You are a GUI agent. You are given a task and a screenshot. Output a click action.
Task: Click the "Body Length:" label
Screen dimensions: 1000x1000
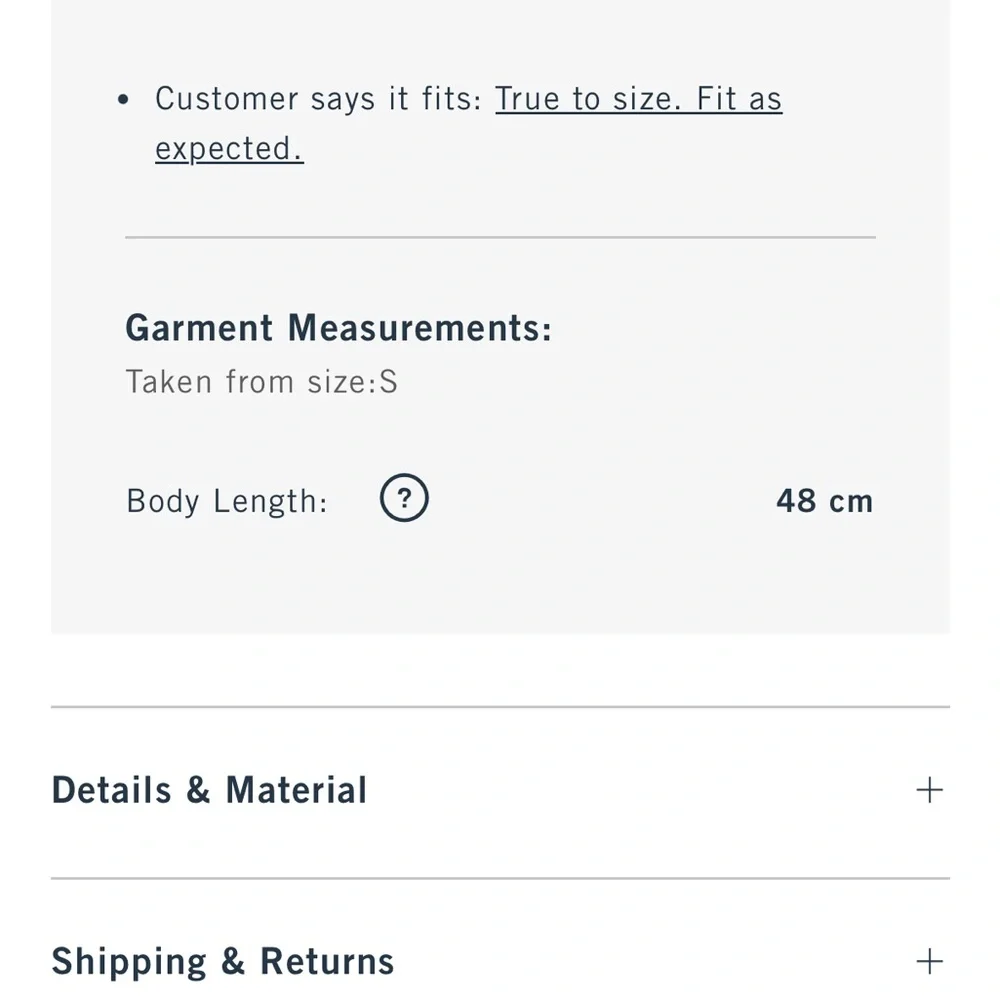click(x=227, y=500)
